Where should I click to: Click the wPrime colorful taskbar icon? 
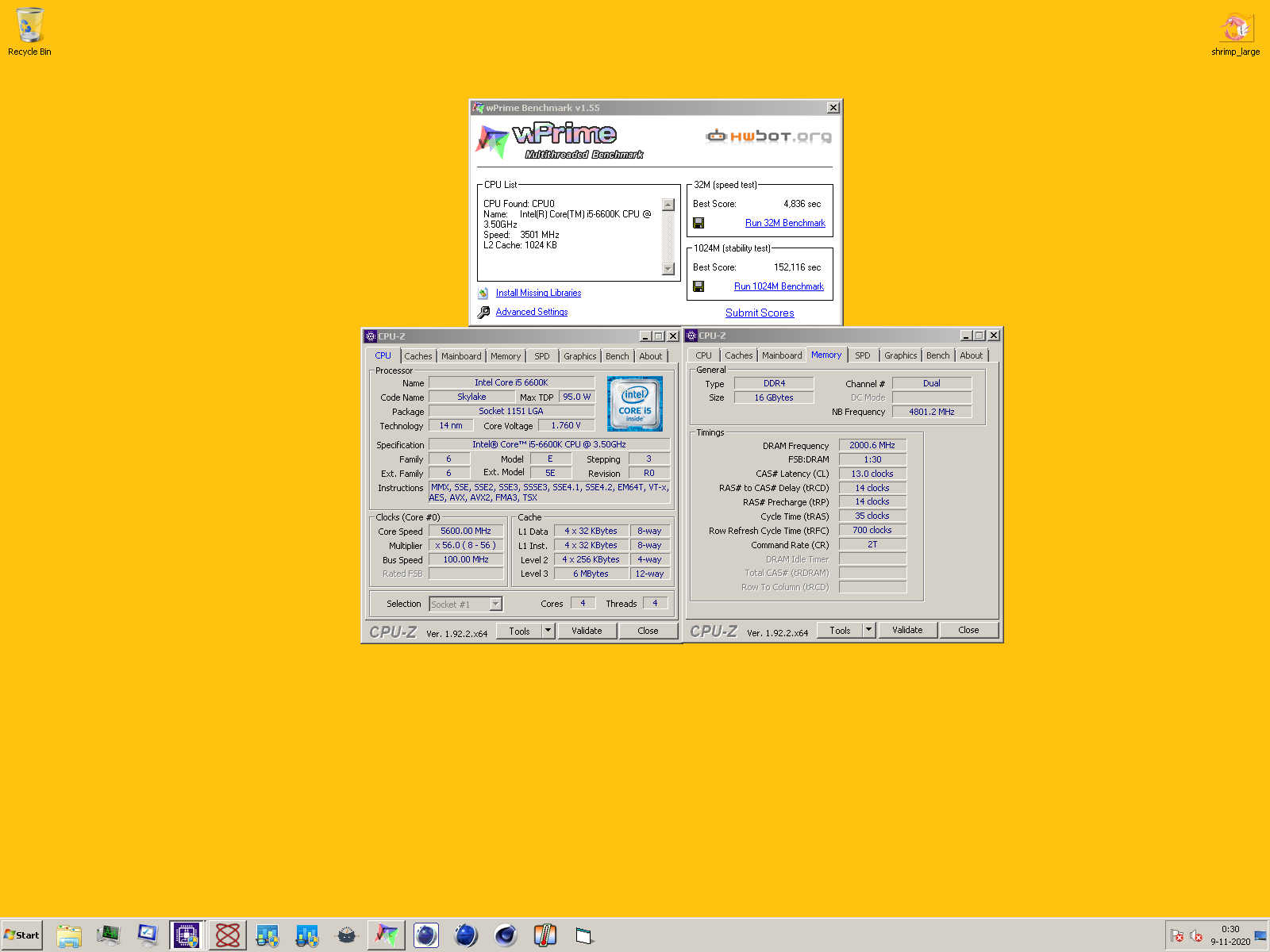point(387,935)
